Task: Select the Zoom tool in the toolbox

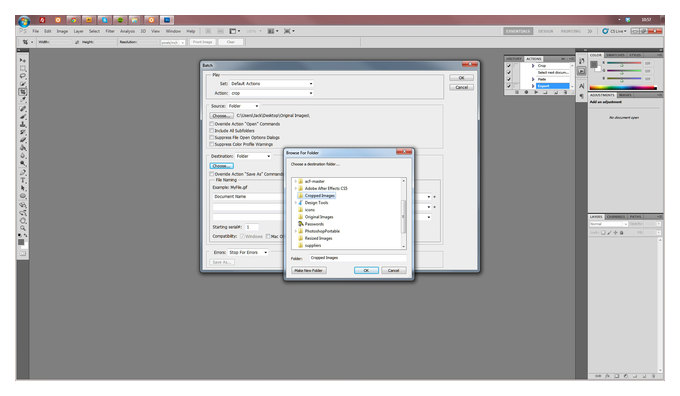Action: (23, 228)
